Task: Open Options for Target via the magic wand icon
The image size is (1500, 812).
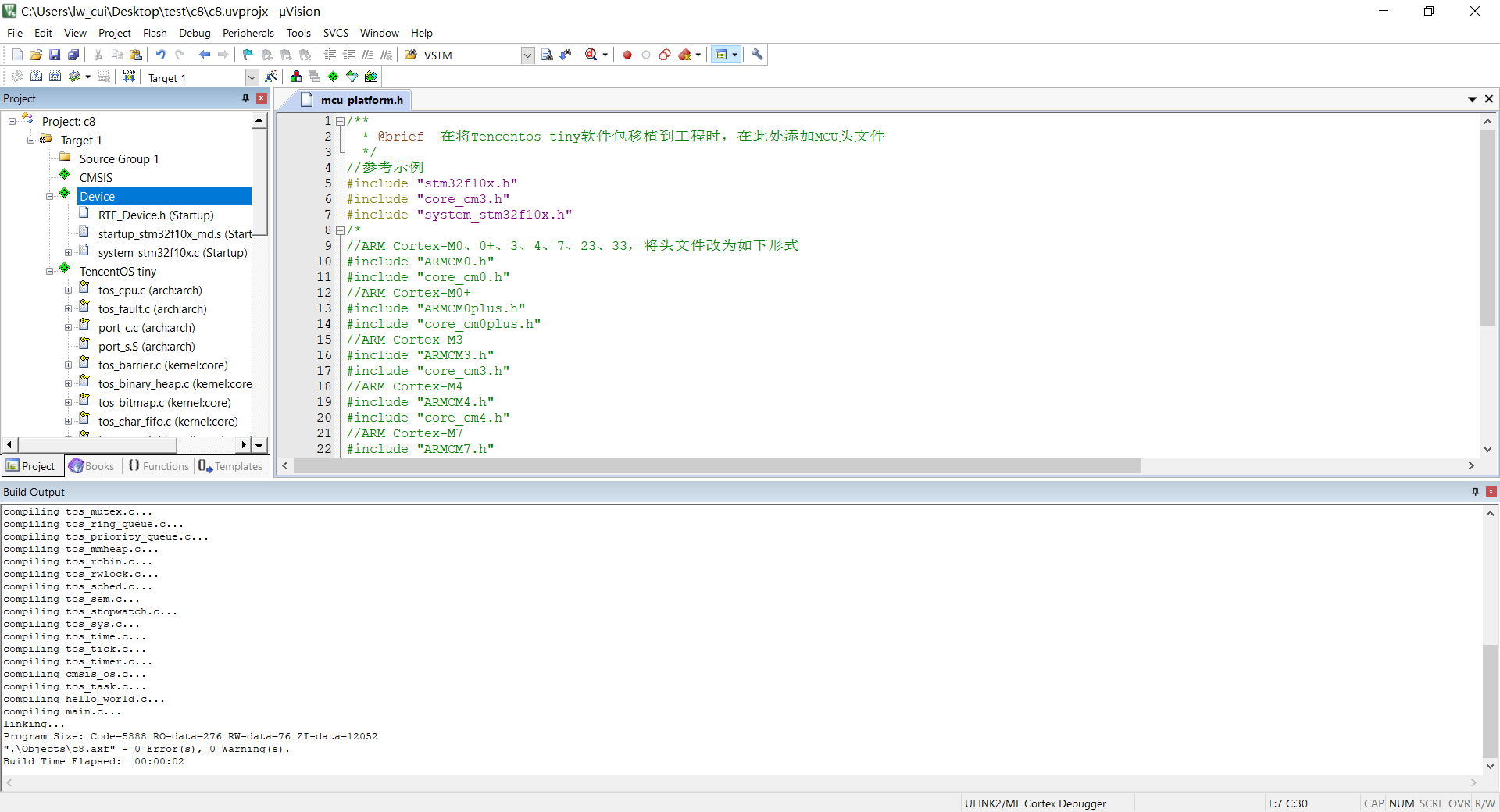Action: (271, 77)
